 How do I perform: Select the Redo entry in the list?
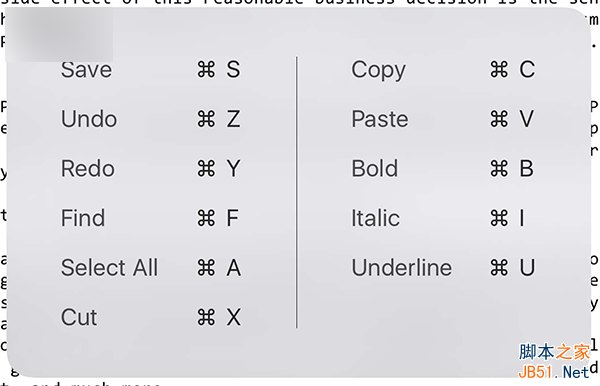[x=88, y=169]
